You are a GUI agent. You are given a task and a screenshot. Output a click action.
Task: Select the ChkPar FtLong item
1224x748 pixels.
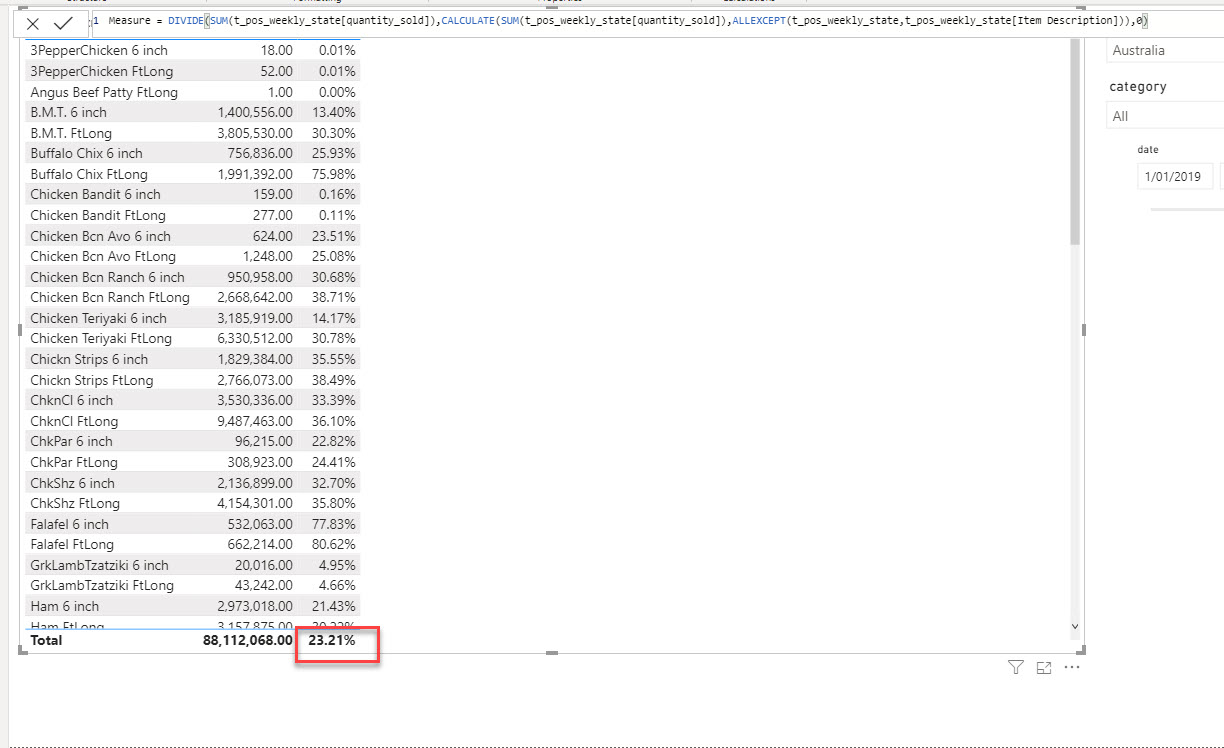click(74, 462)
